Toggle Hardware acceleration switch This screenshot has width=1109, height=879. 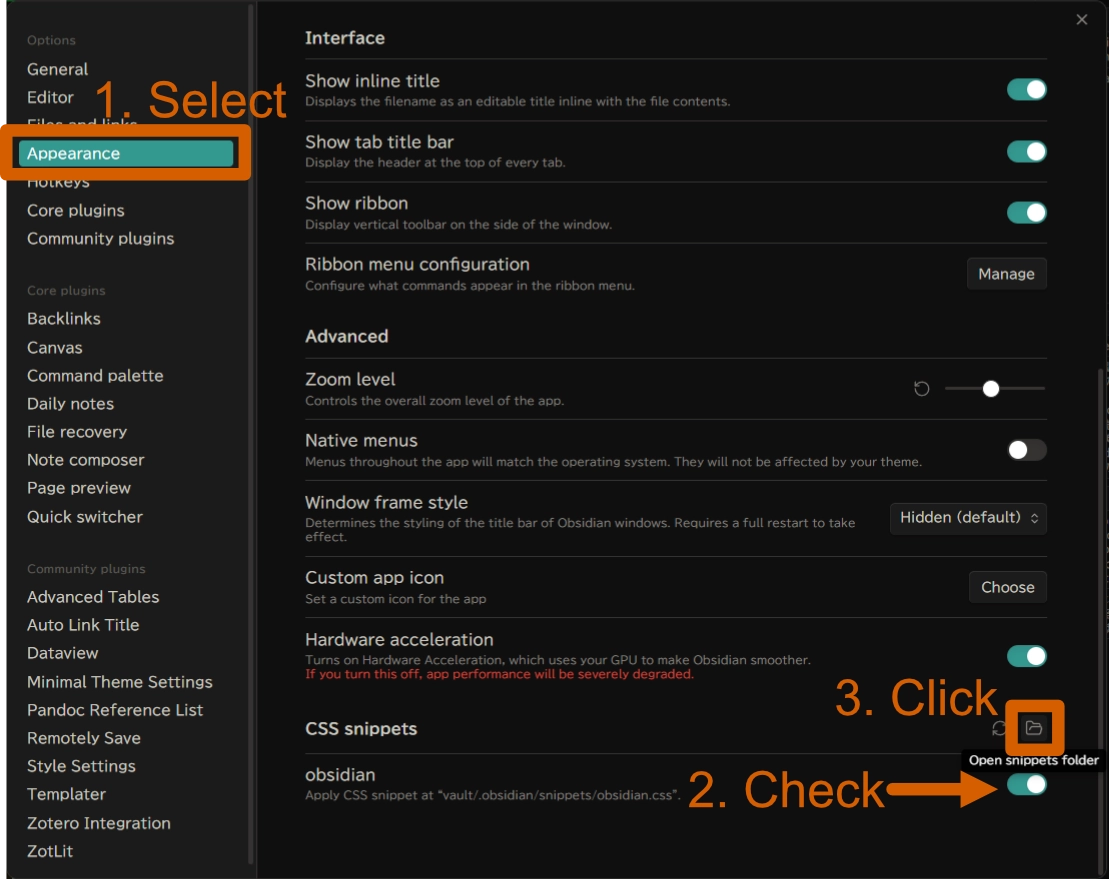pos(1026,656)
